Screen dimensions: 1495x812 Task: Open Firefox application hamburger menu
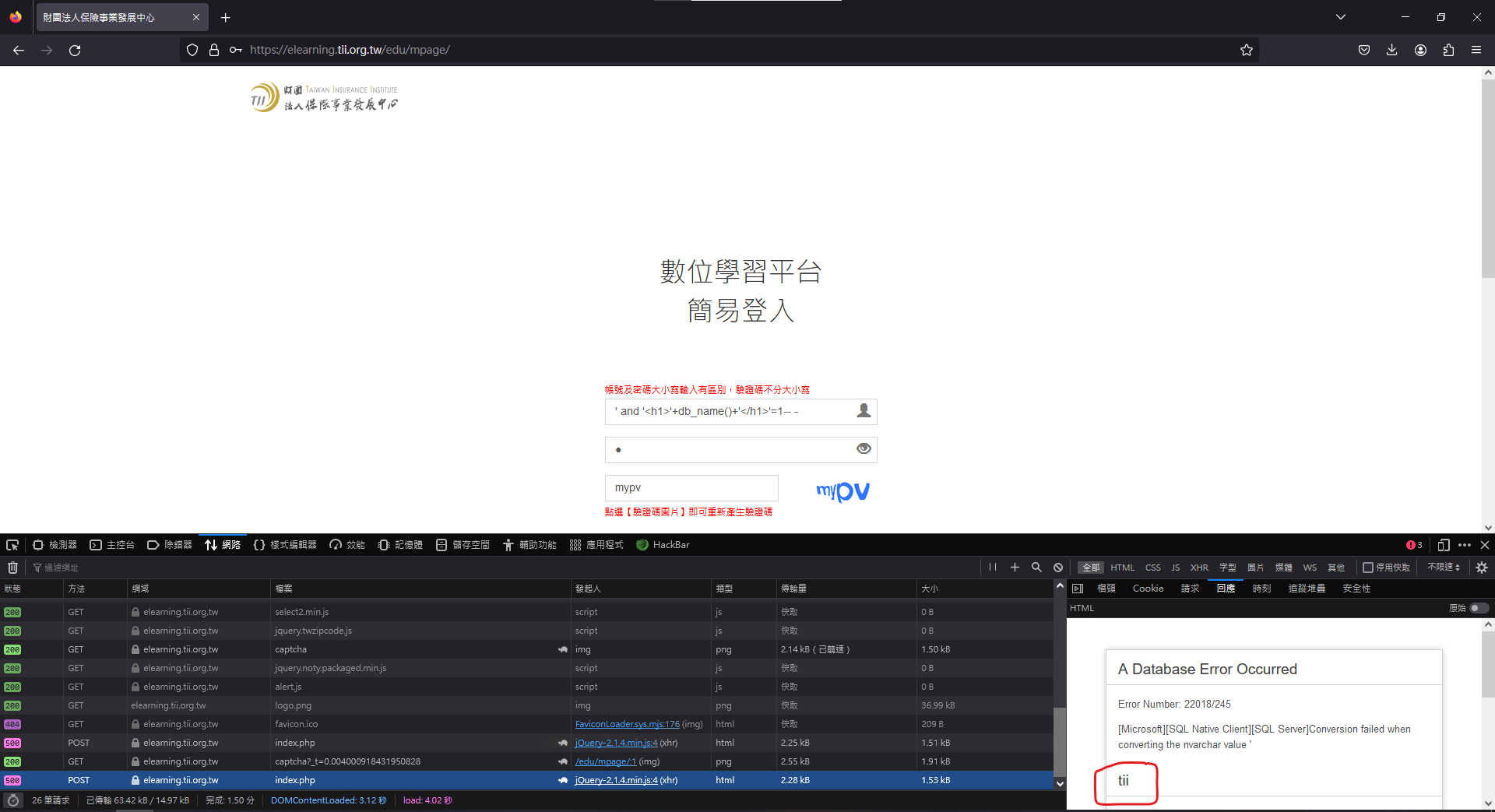point(1476,50)
